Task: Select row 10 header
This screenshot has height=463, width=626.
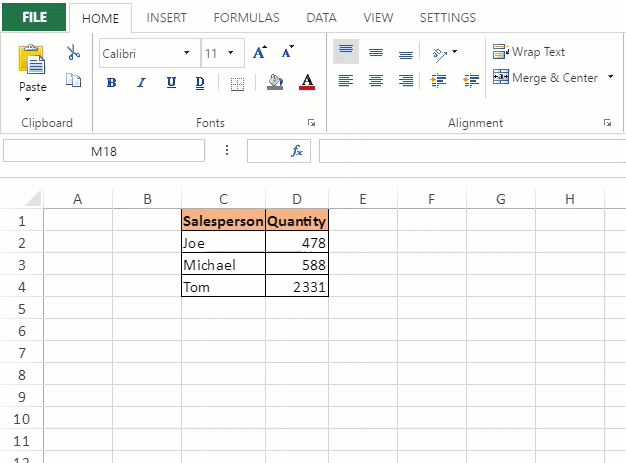Action: click(22, 419)
